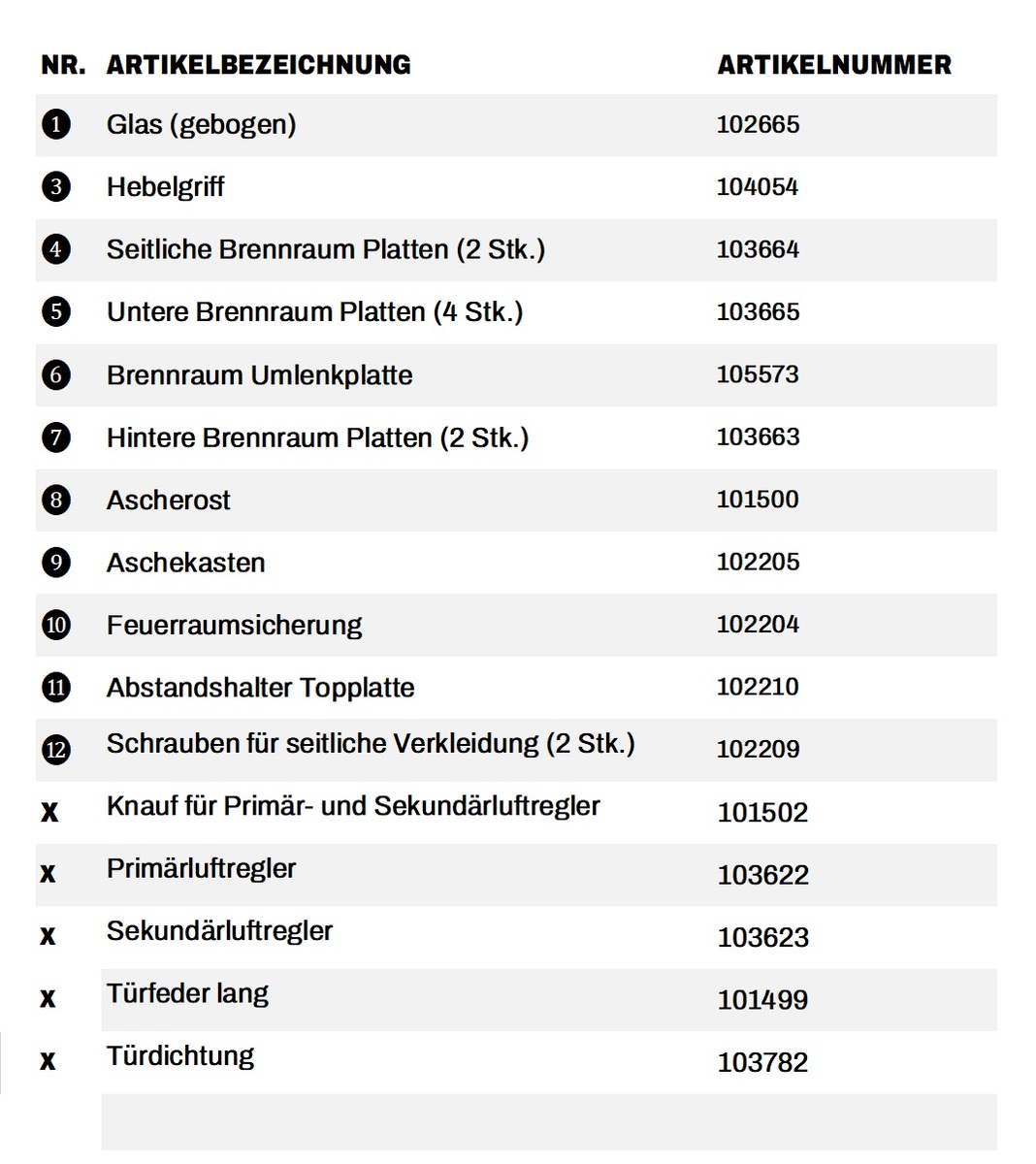The height and width of the screenshot is (1164, 1036).
Task: Click the ARTIKELBEZEICHNUNG column header
Action: (x=258, y=65)
